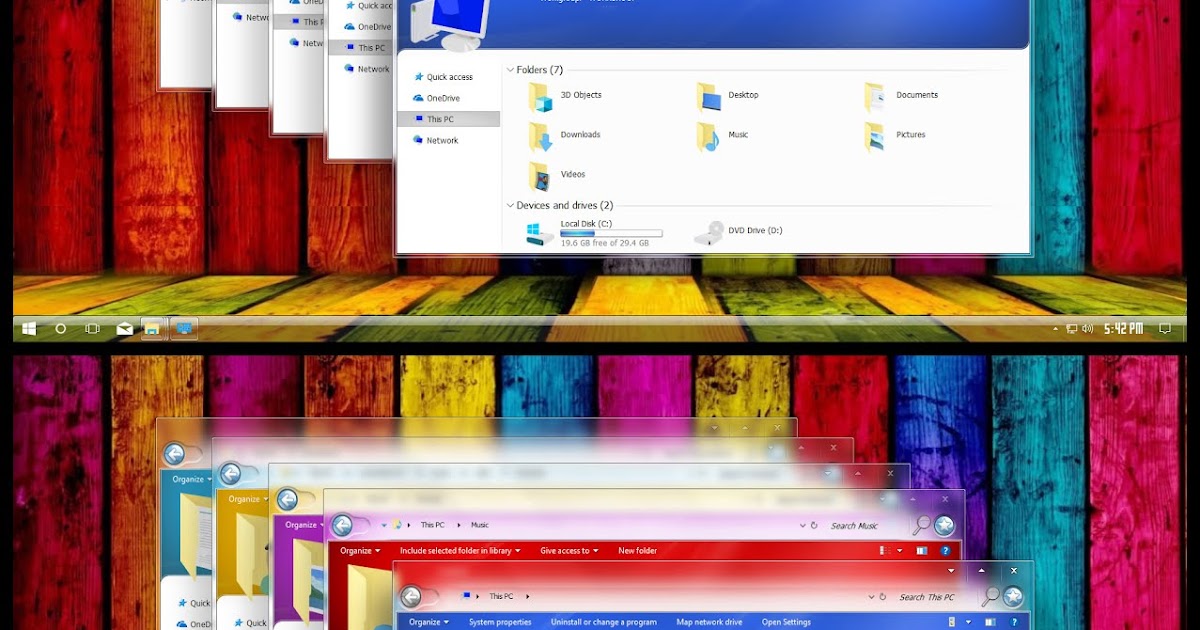
Task: Expand Include selected folder in library menu
Action: click(x=460, y=551)
